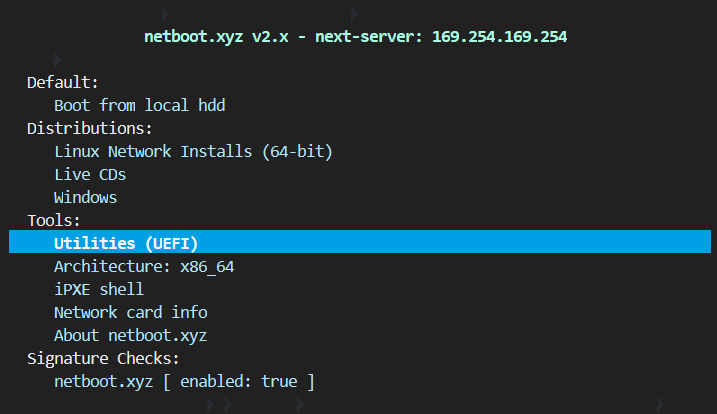Open the Live CDs menu entry
The width and height of the screenshot is (717, 414).
90,174
